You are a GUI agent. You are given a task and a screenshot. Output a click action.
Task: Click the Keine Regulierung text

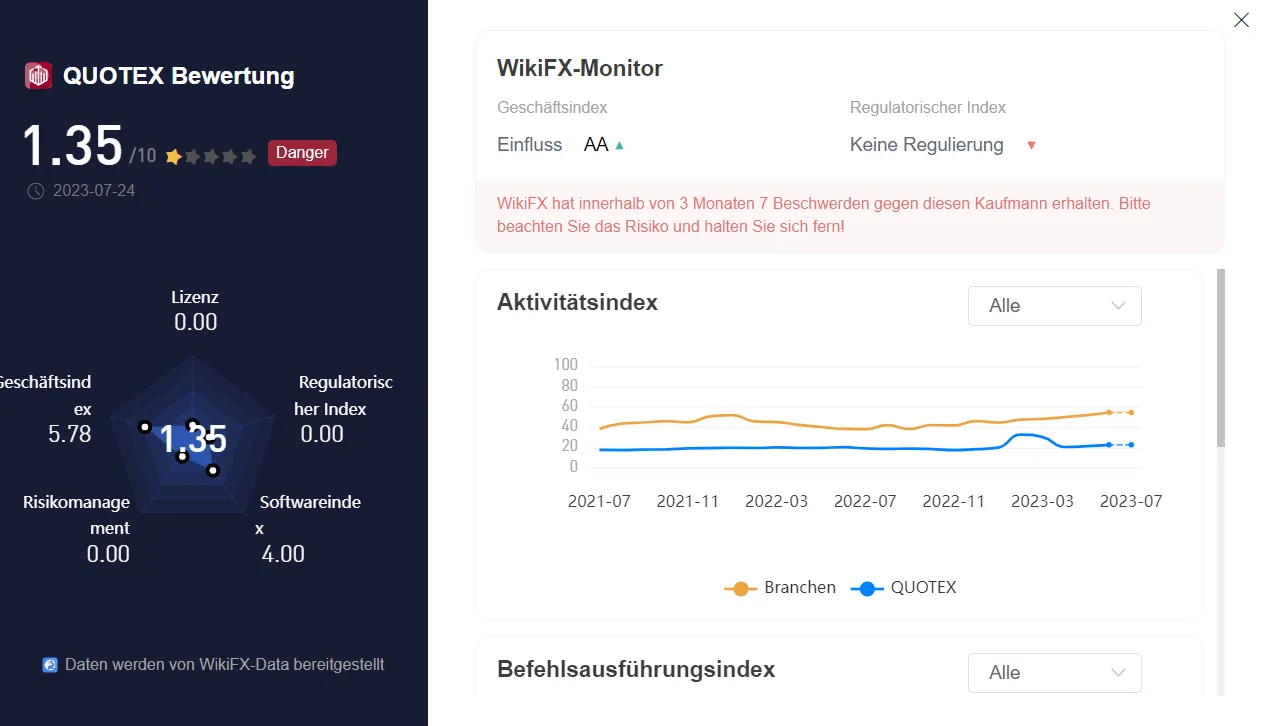point(927,145)
